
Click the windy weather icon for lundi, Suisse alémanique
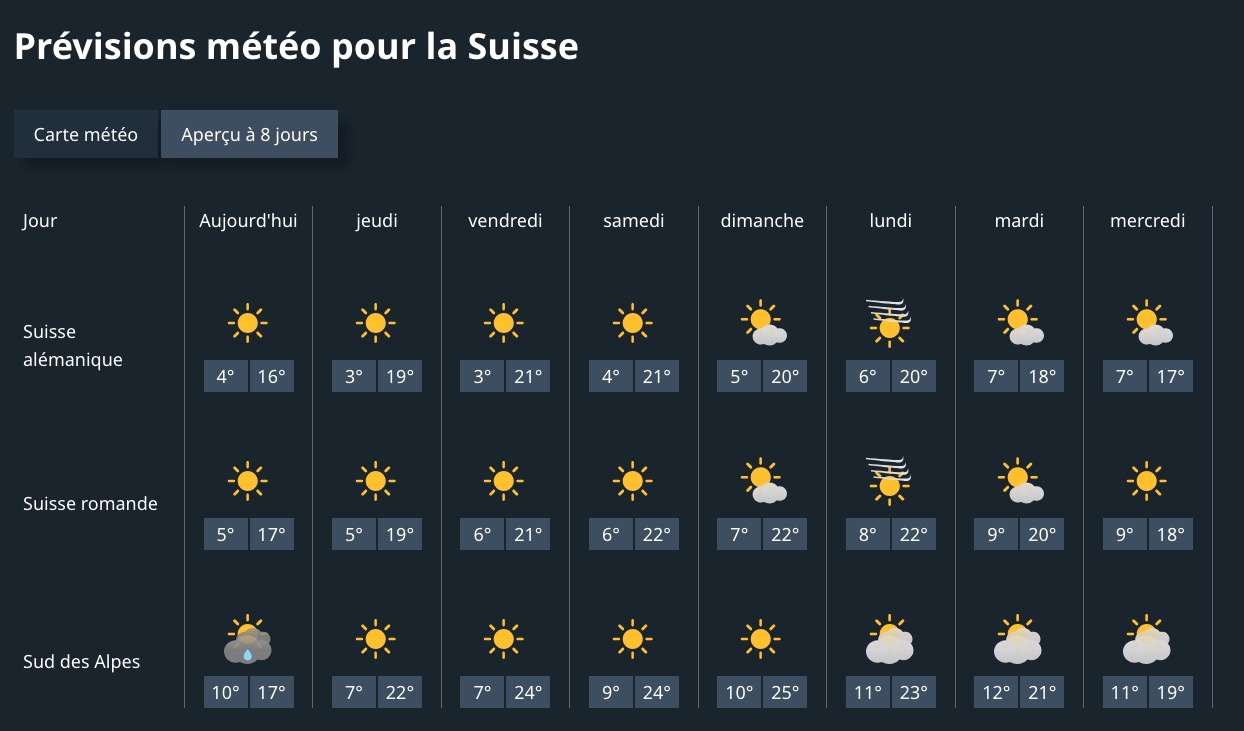pos(890,320)
